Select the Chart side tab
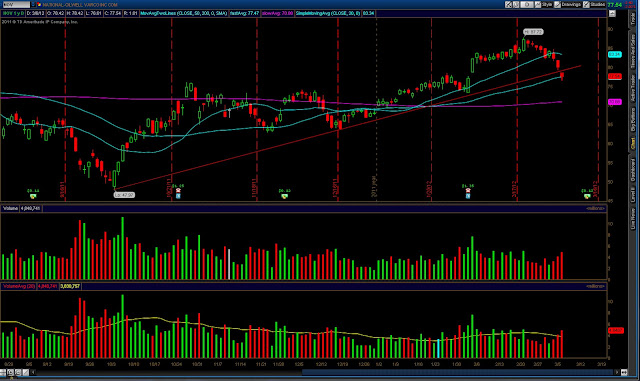640x381 pixels. coord(633,143)
